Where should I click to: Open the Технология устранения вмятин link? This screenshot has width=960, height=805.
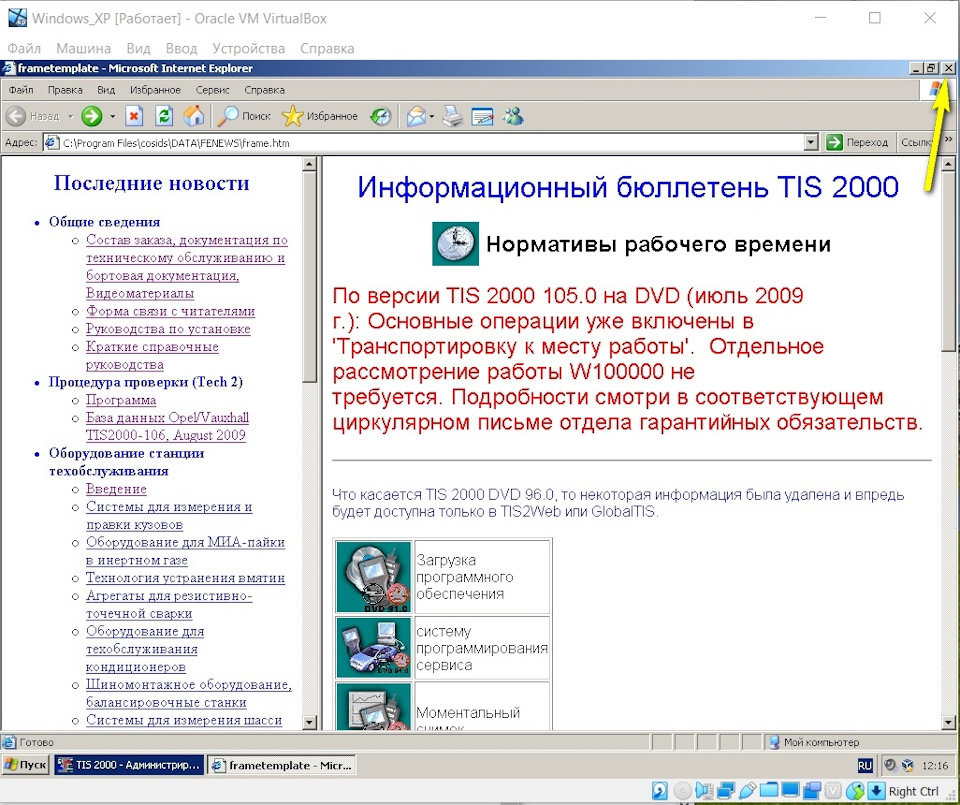[186, 578]
